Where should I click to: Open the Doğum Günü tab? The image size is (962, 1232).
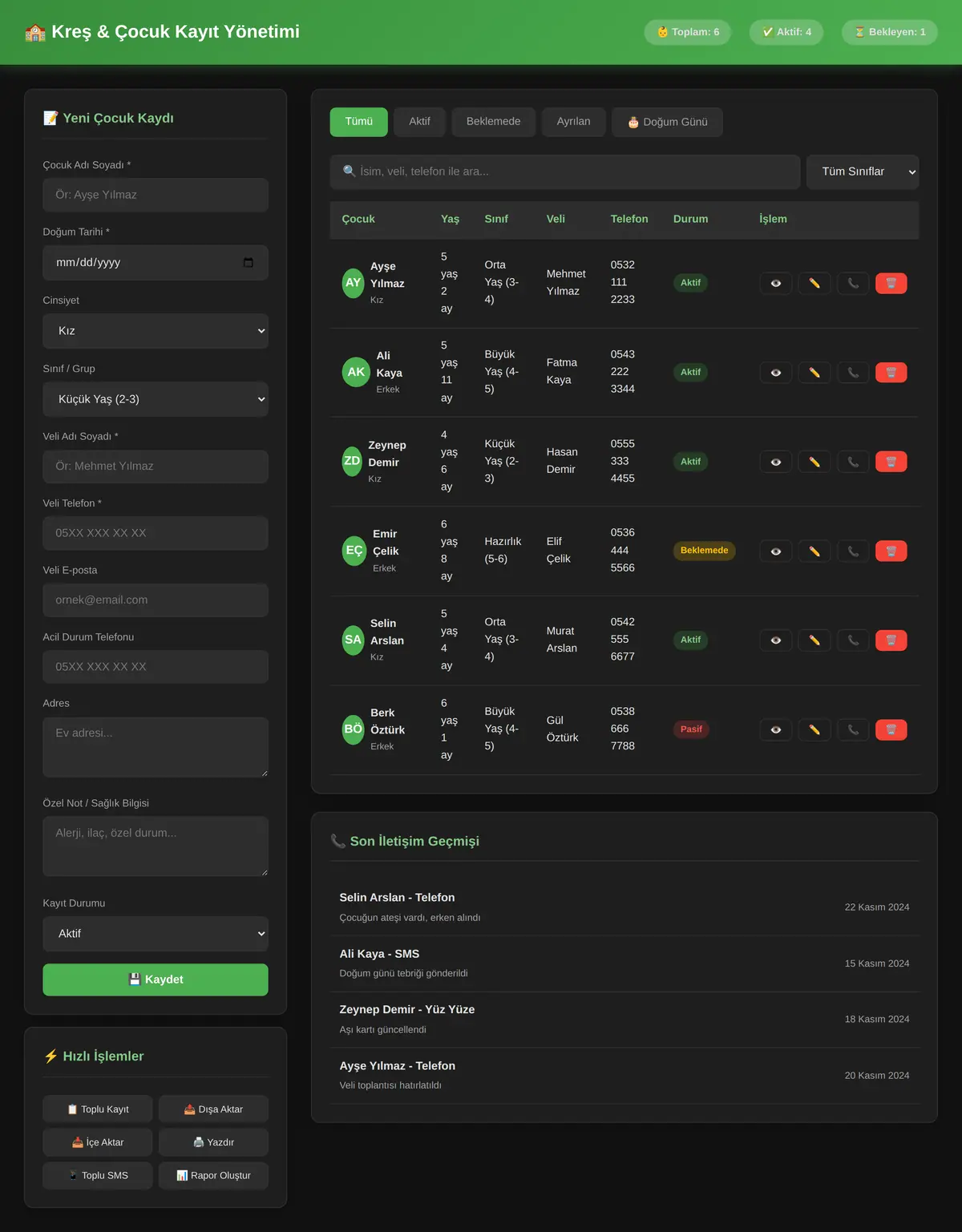coord(667,122)
